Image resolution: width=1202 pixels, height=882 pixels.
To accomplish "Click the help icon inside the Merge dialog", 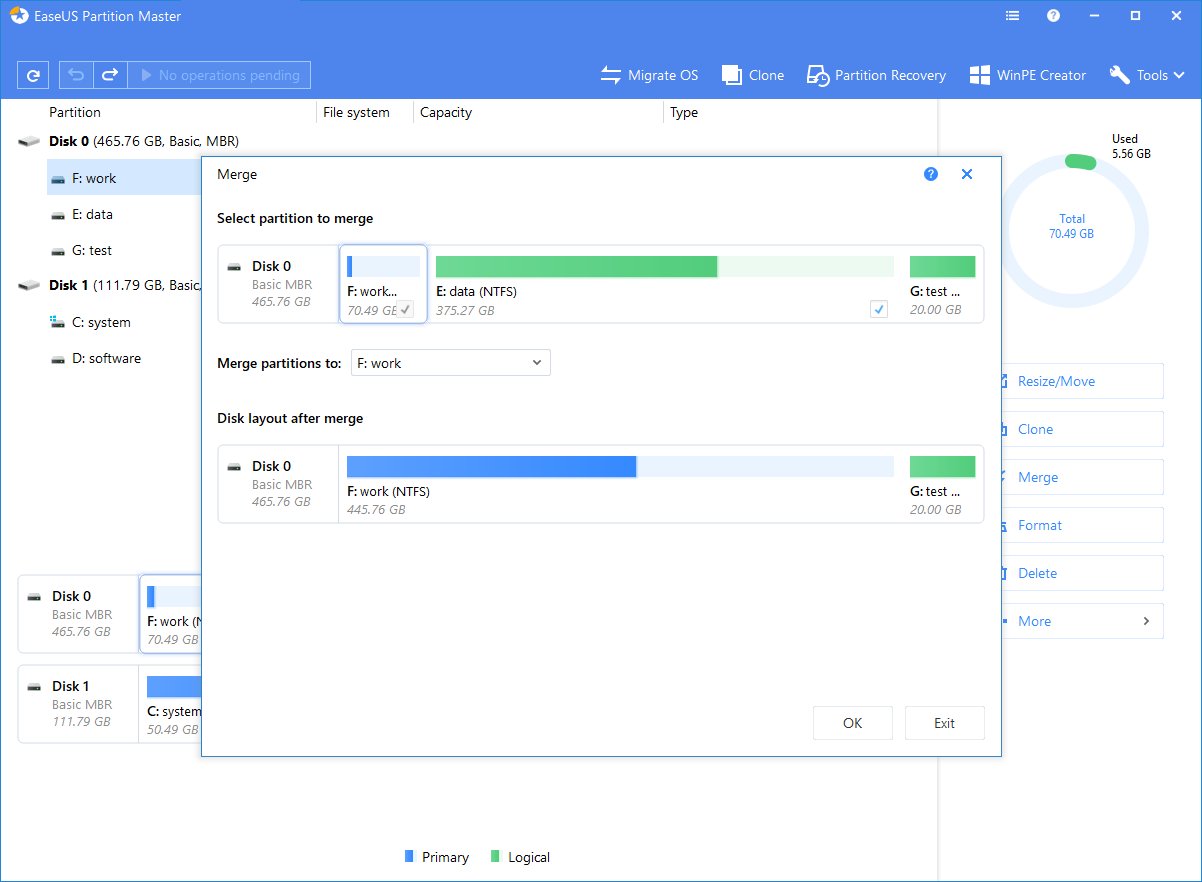I will tap(931, 174).
